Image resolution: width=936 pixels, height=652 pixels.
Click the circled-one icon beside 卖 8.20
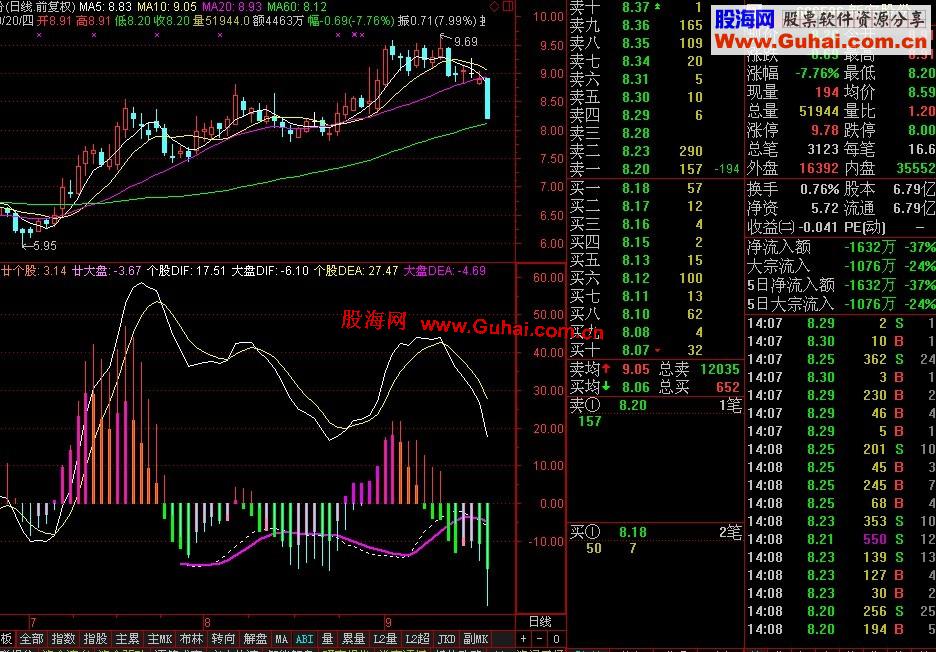[x=592, y=405]
